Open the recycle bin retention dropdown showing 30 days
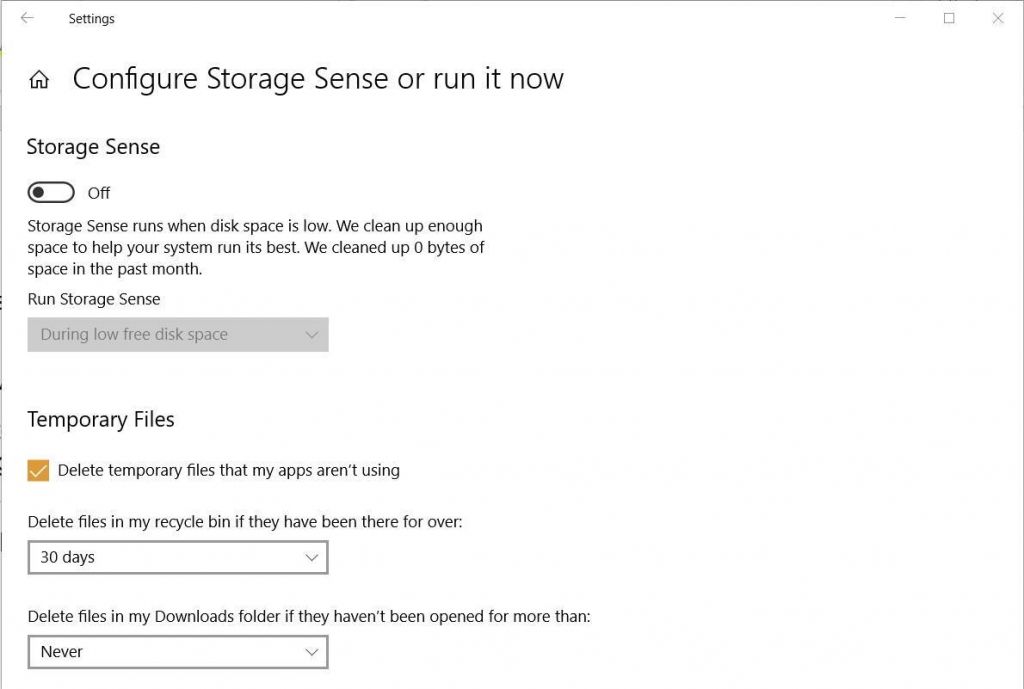This screenshot has width=1024, height=689. pos(178,557)
